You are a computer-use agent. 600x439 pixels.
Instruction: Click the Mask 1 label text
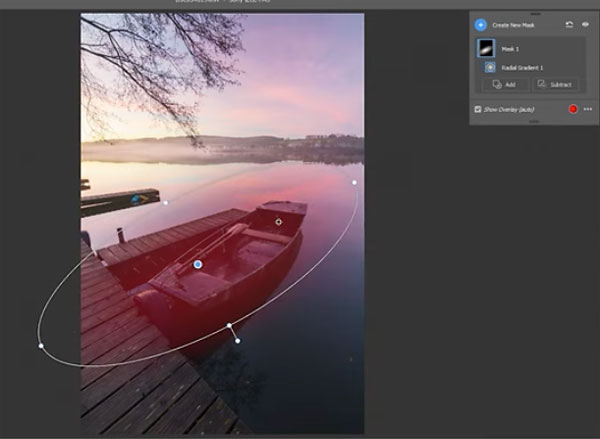click(510, 49)
